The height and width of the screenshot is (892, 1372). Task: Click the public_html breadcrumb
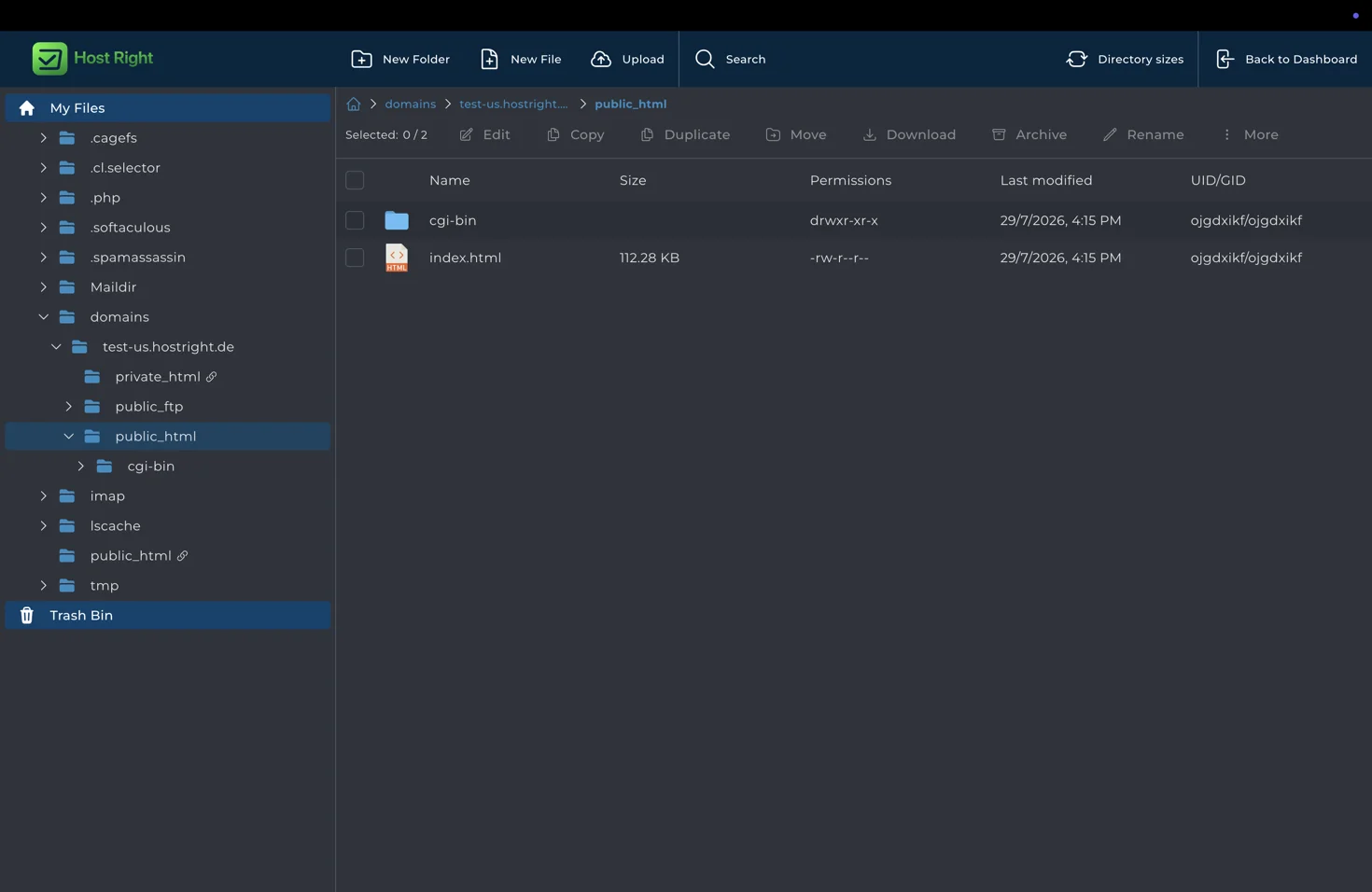point(631,104)
